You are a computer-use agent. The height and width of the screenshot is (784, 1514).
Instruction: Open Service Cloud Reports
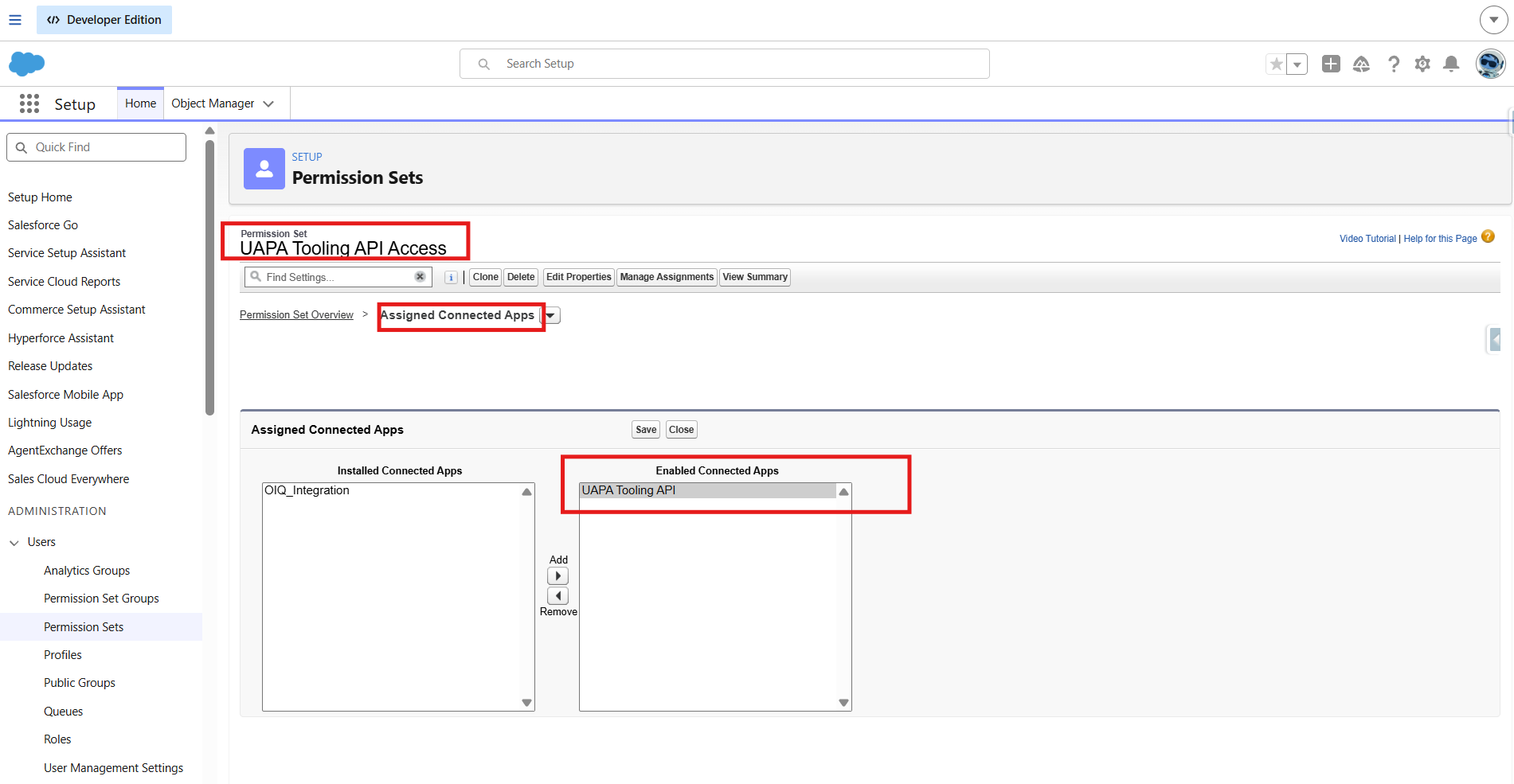pos(64,282)
